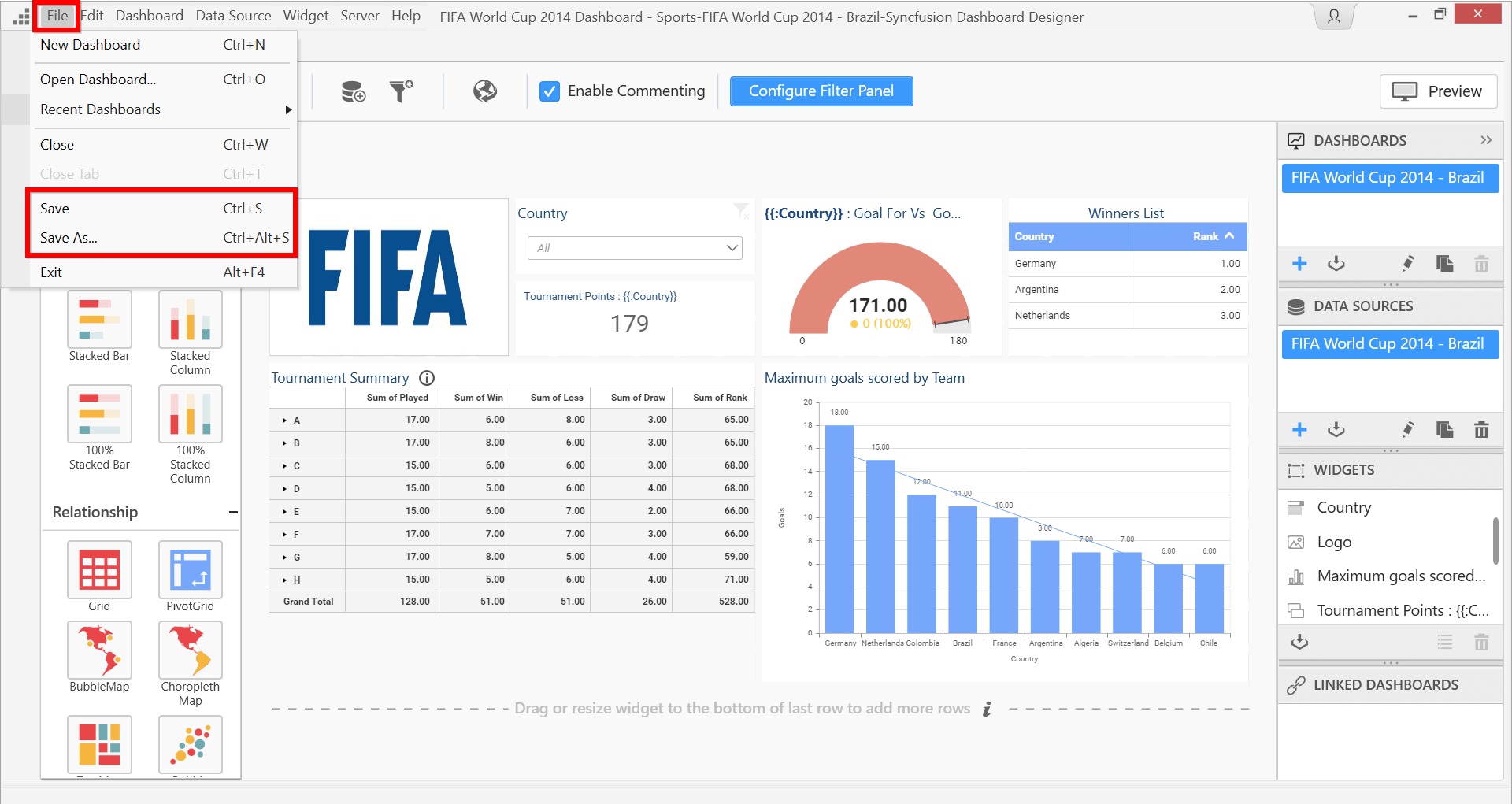Select the 100% Stacked Column widget icon
1512x804 pixels.
coord(191,413)
